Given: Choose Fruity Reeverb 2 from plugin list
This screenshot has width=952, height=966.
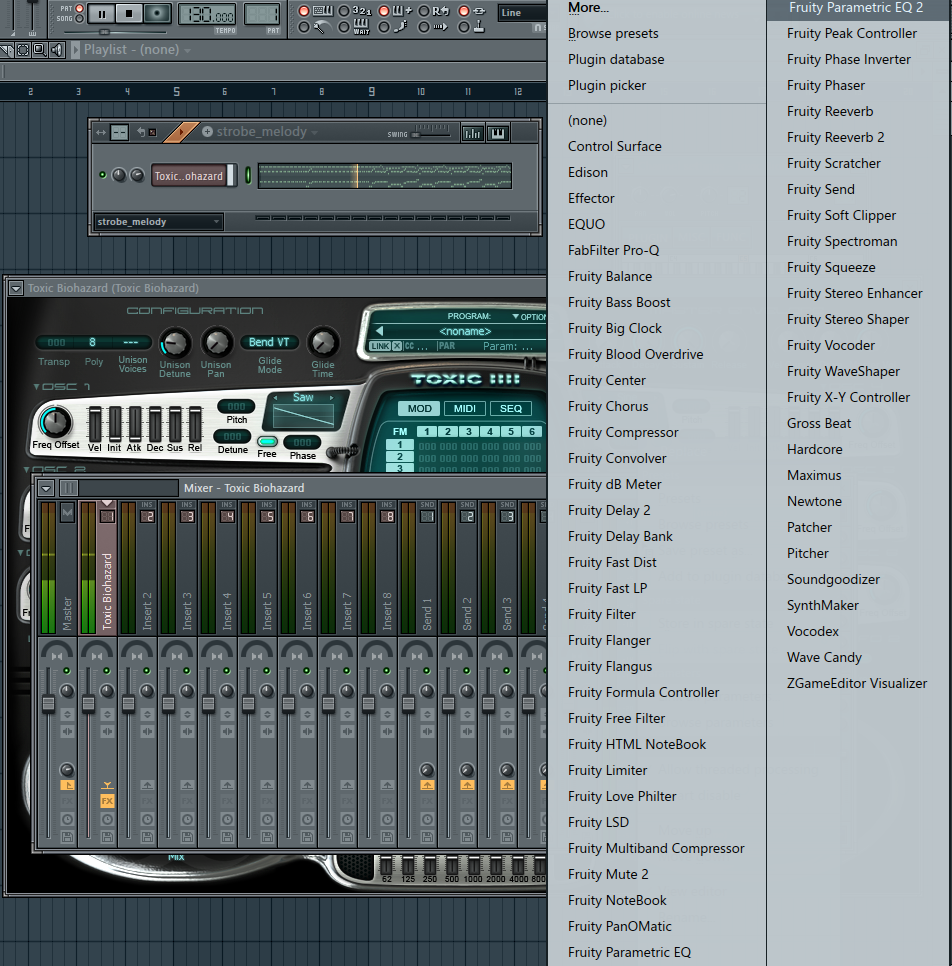Looking at the screenshot, I should (x=836, y=137).
